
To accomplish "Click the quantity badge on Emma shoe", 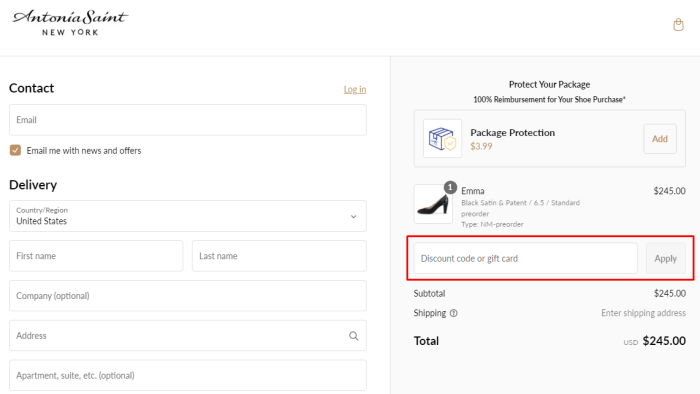I will [x=450, y=187].
